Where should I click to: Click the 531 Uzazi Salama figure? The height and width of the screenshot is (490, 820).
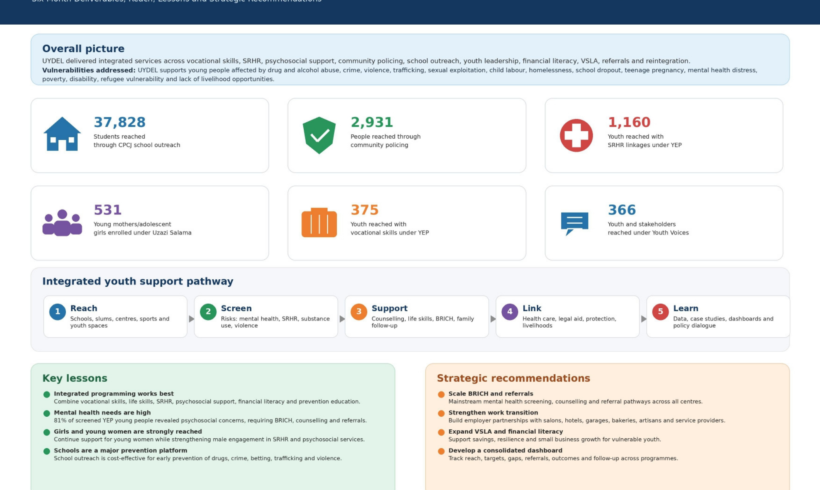coord(107,210)
